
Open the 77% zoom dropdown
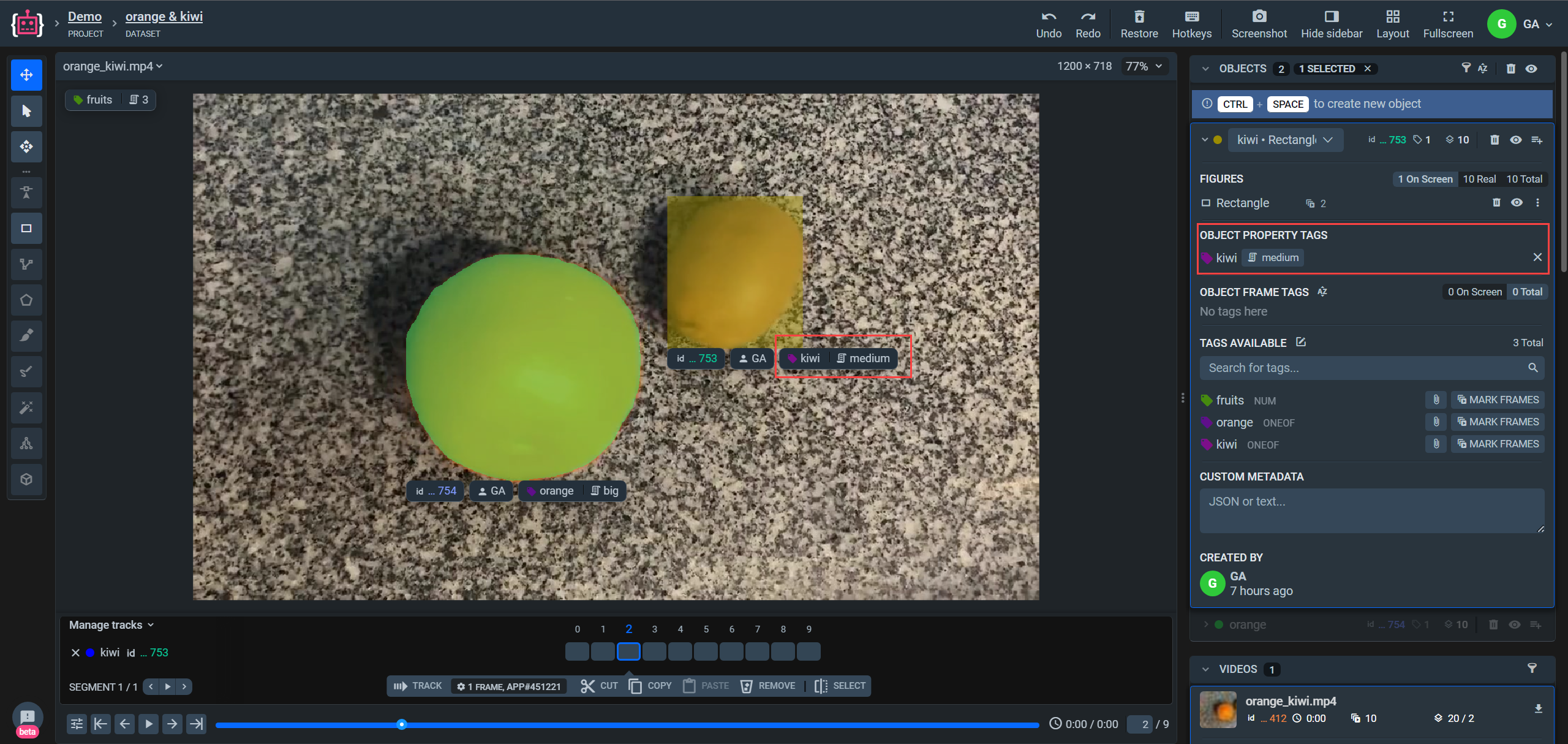[1144, 66]
